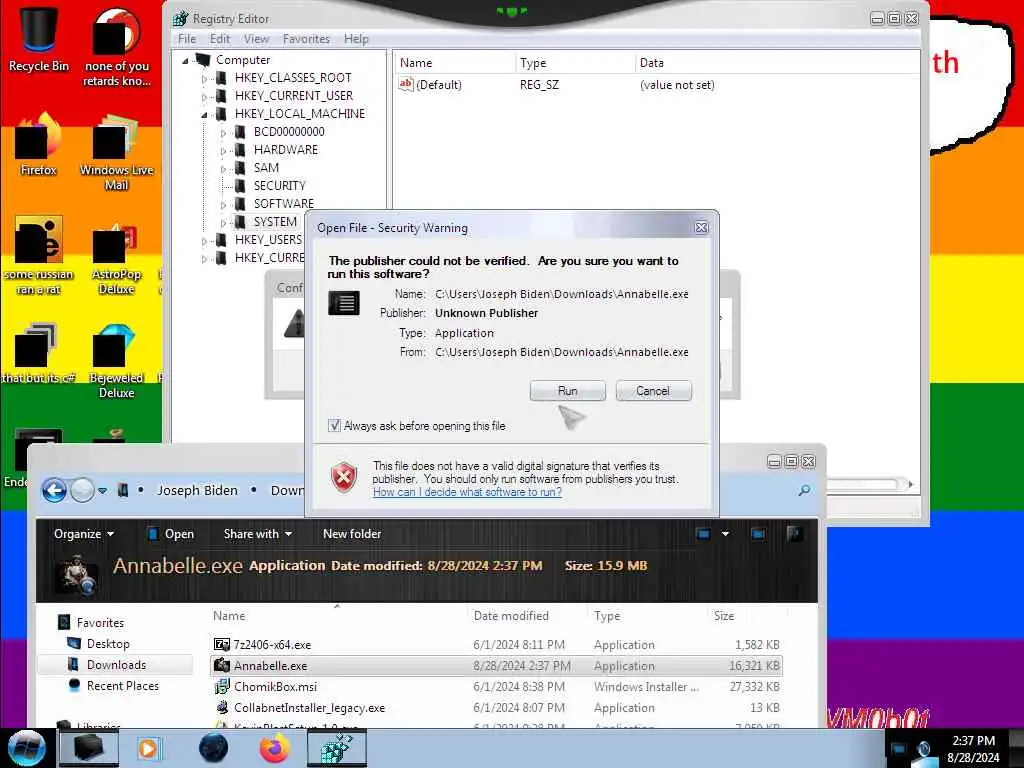Open the Organize dropdown in Explorer
The height and width of the screenshot is (768, 1024).
(84, 534)
